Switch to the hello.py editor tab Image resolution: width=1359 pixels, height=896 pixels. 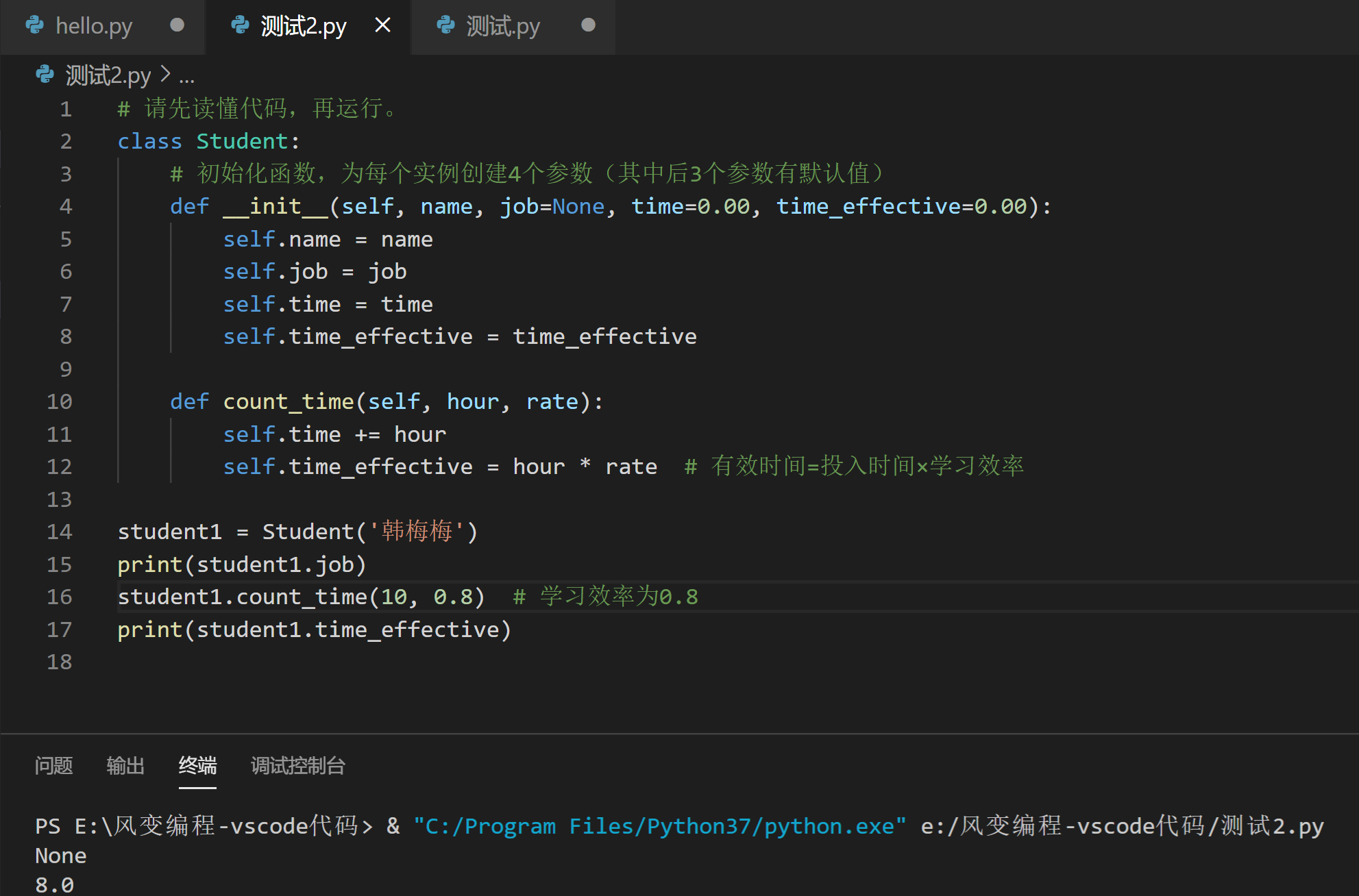[103, 26]
